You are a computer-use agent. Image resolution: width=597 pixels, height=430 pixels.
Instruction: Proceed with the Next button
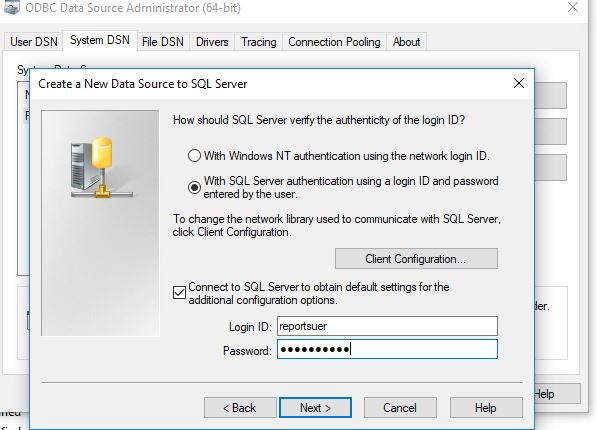(315, 408)
